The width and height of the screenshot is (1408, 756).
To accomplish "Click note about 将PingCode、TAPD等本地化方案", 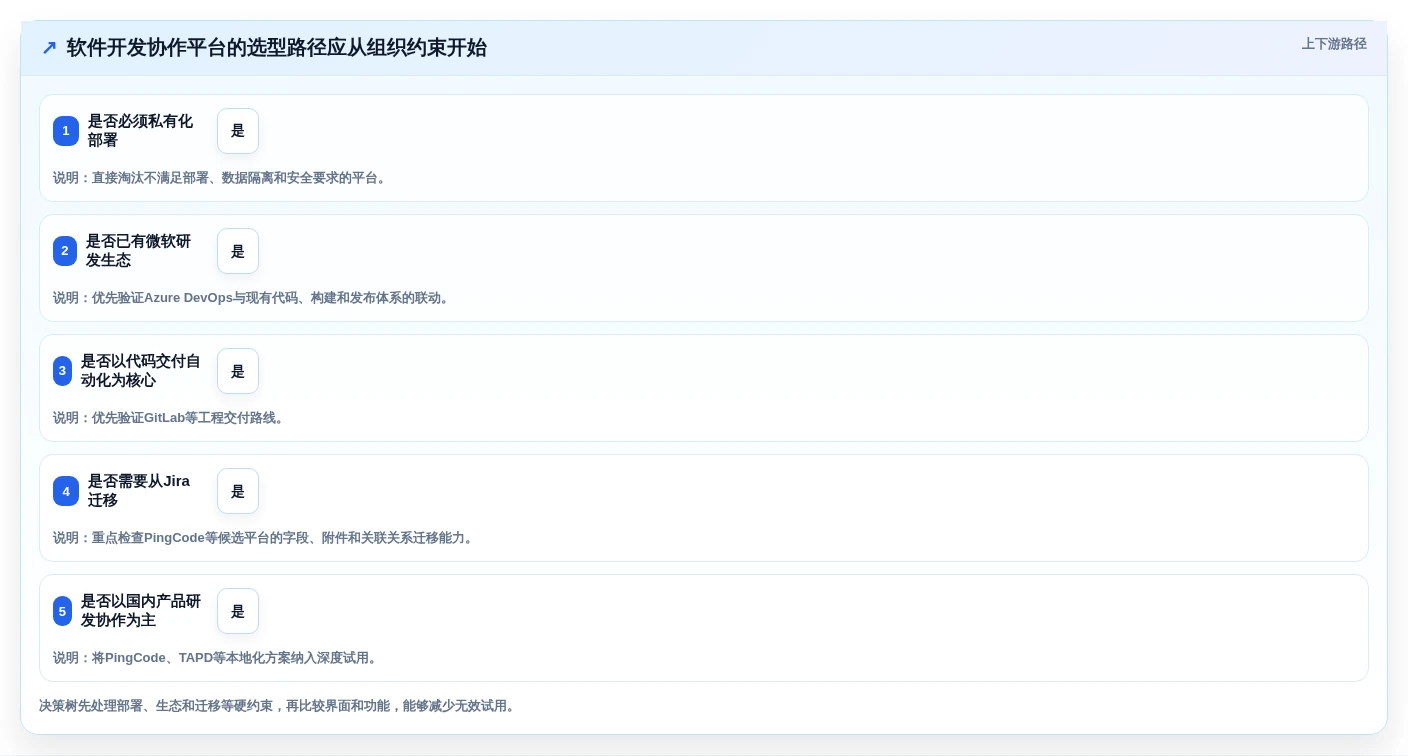I will coord(217,658).
